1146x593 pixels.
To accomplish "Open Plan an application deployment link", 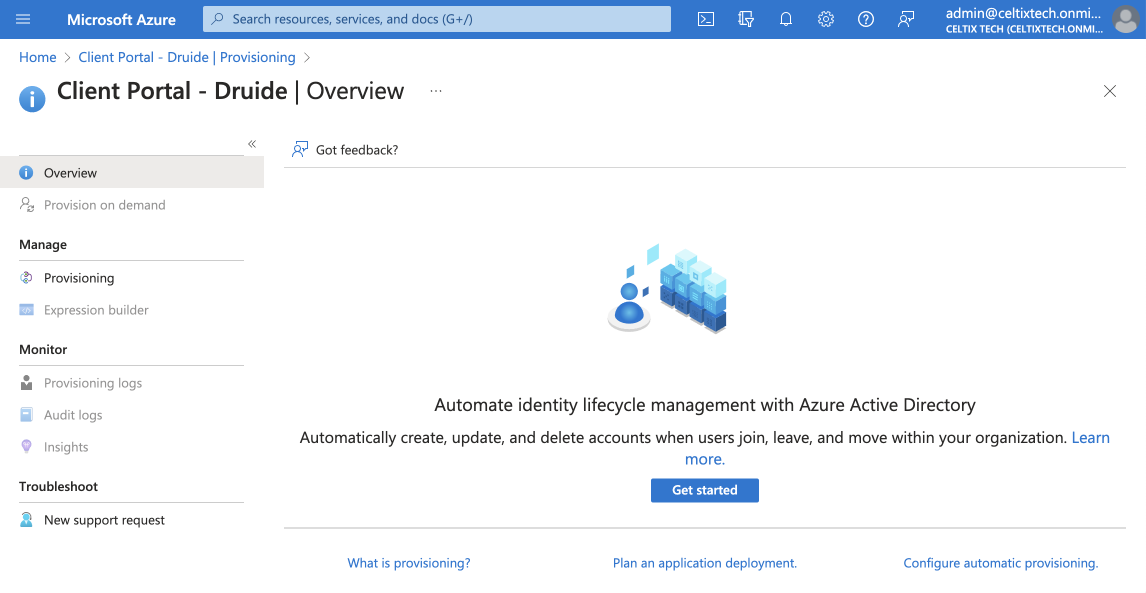I will pos(705,563).
